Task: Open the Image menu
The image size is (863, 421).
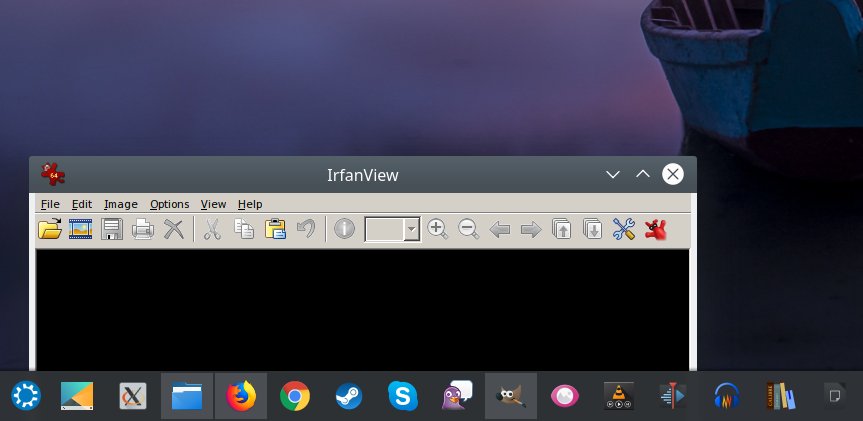Action: (x=121, y=204)
